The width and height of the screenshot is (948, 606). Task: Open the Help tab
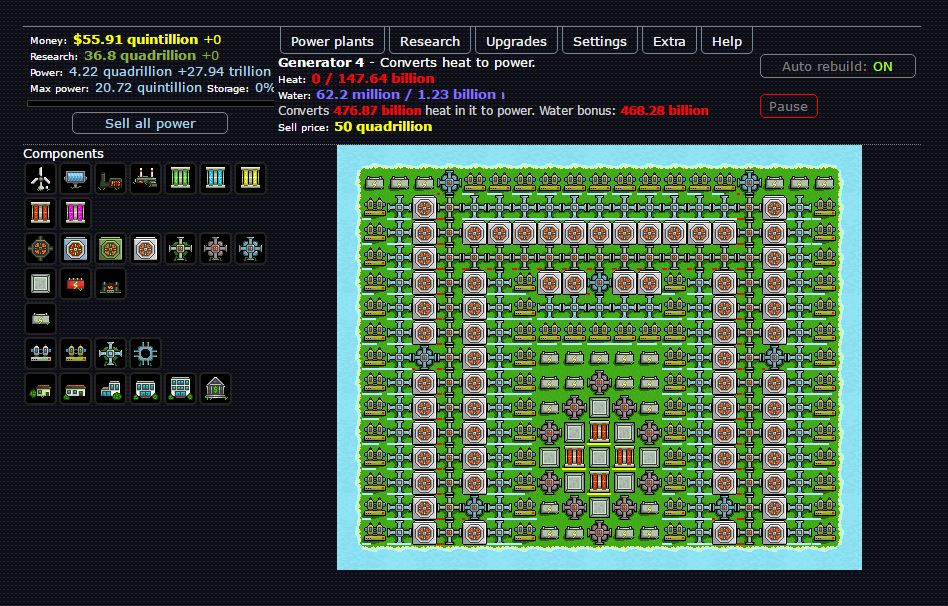(x=727, y=41)
